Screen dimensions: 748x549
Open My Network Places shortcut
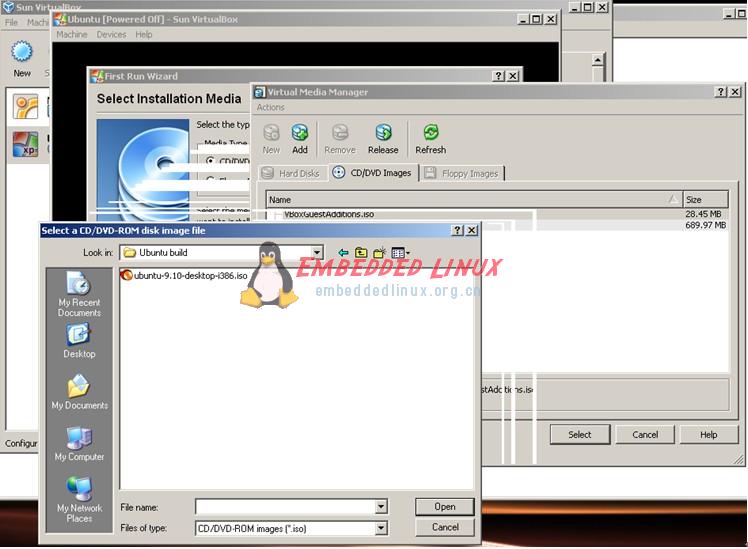tap(79, 499)
